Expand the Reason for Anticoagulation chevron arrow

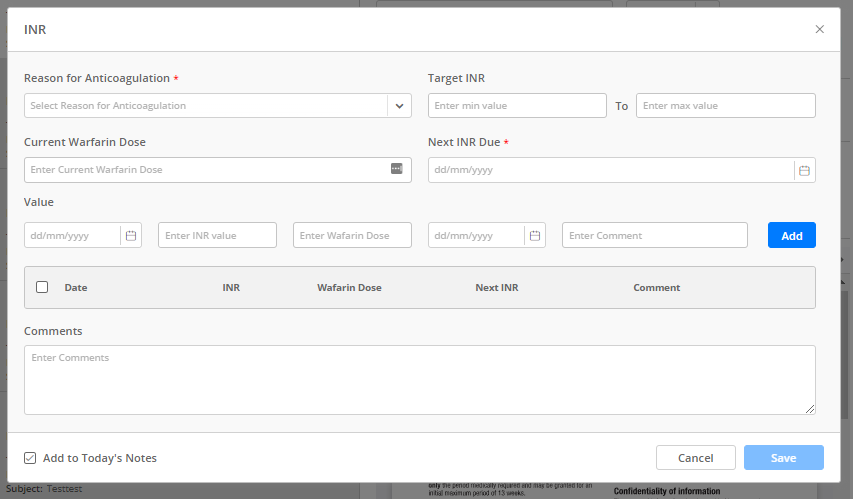(399, 106)
